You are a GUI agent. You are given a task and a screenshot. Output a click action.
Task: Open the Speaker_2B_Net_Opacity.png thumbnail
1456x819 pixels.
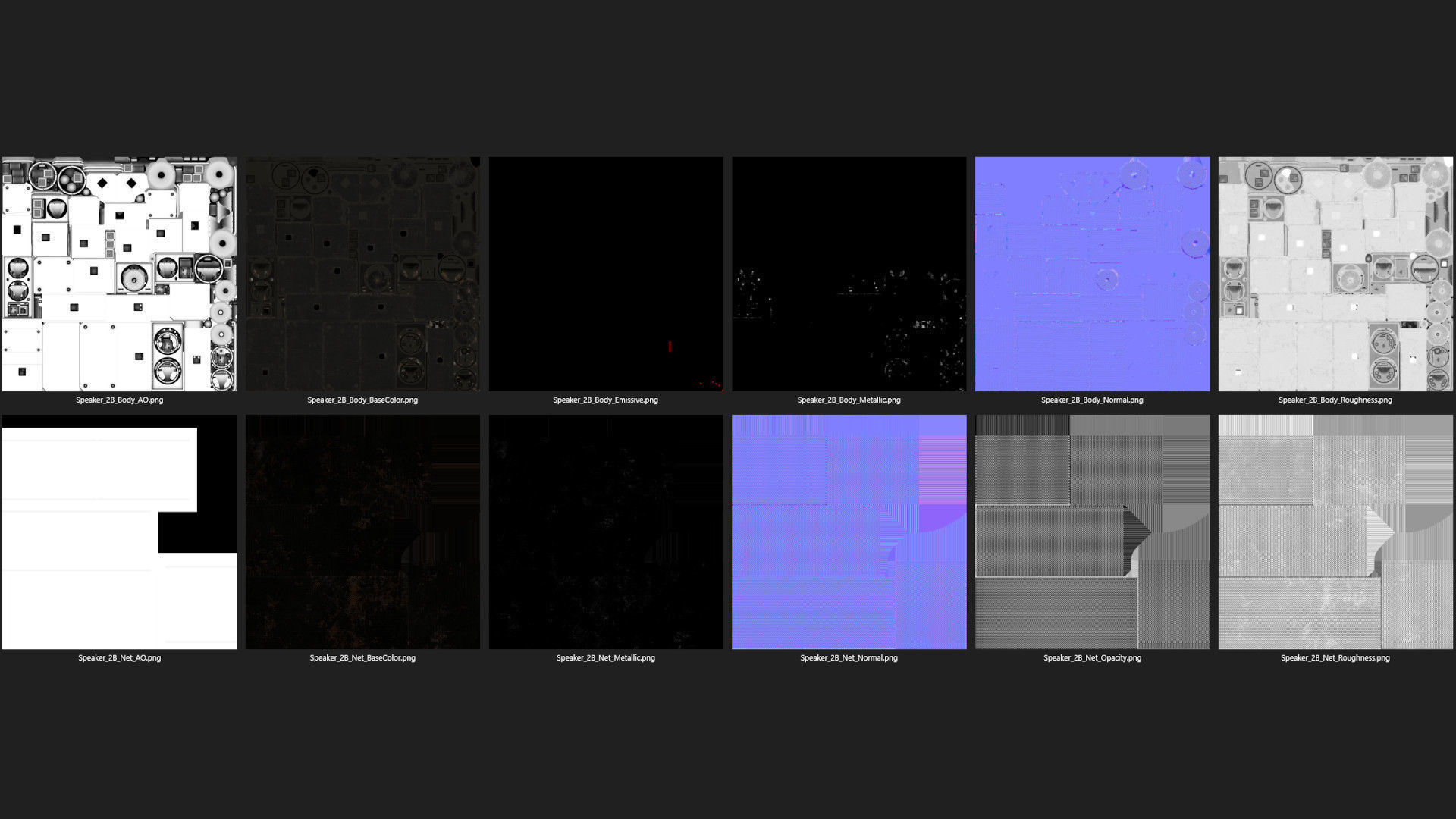click(x=1092, y=532)
